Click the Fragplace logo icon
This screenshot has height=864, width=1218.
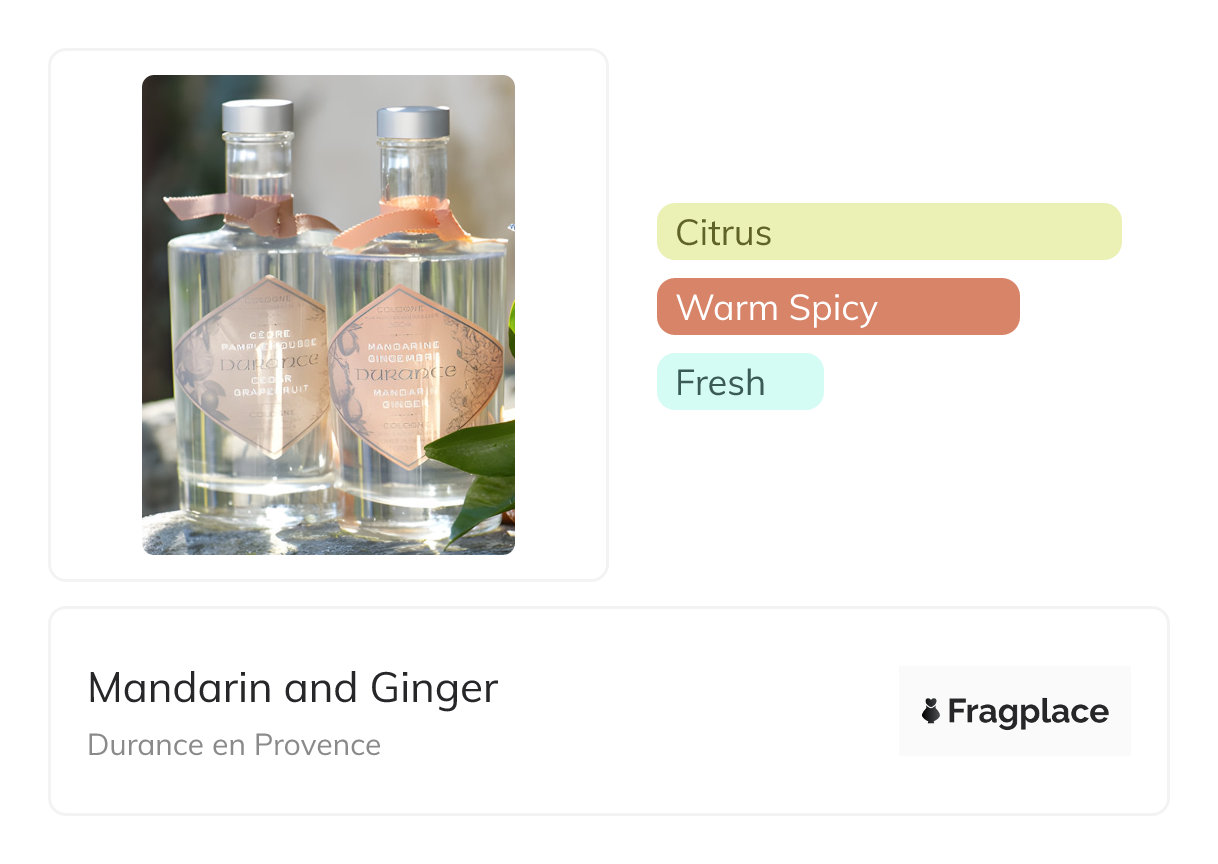coord(931,711)
